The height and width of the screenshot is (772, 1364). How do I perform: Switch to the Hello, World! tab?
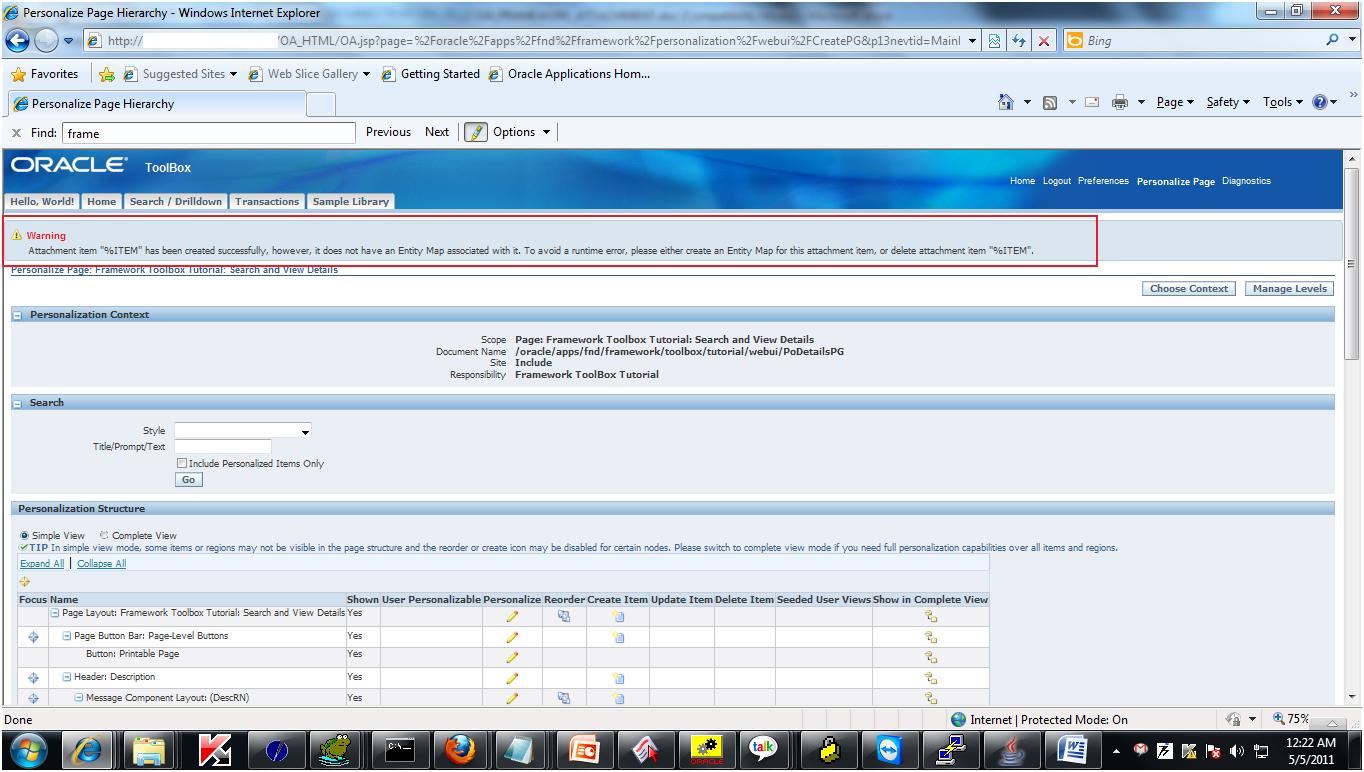click(42, 201)
